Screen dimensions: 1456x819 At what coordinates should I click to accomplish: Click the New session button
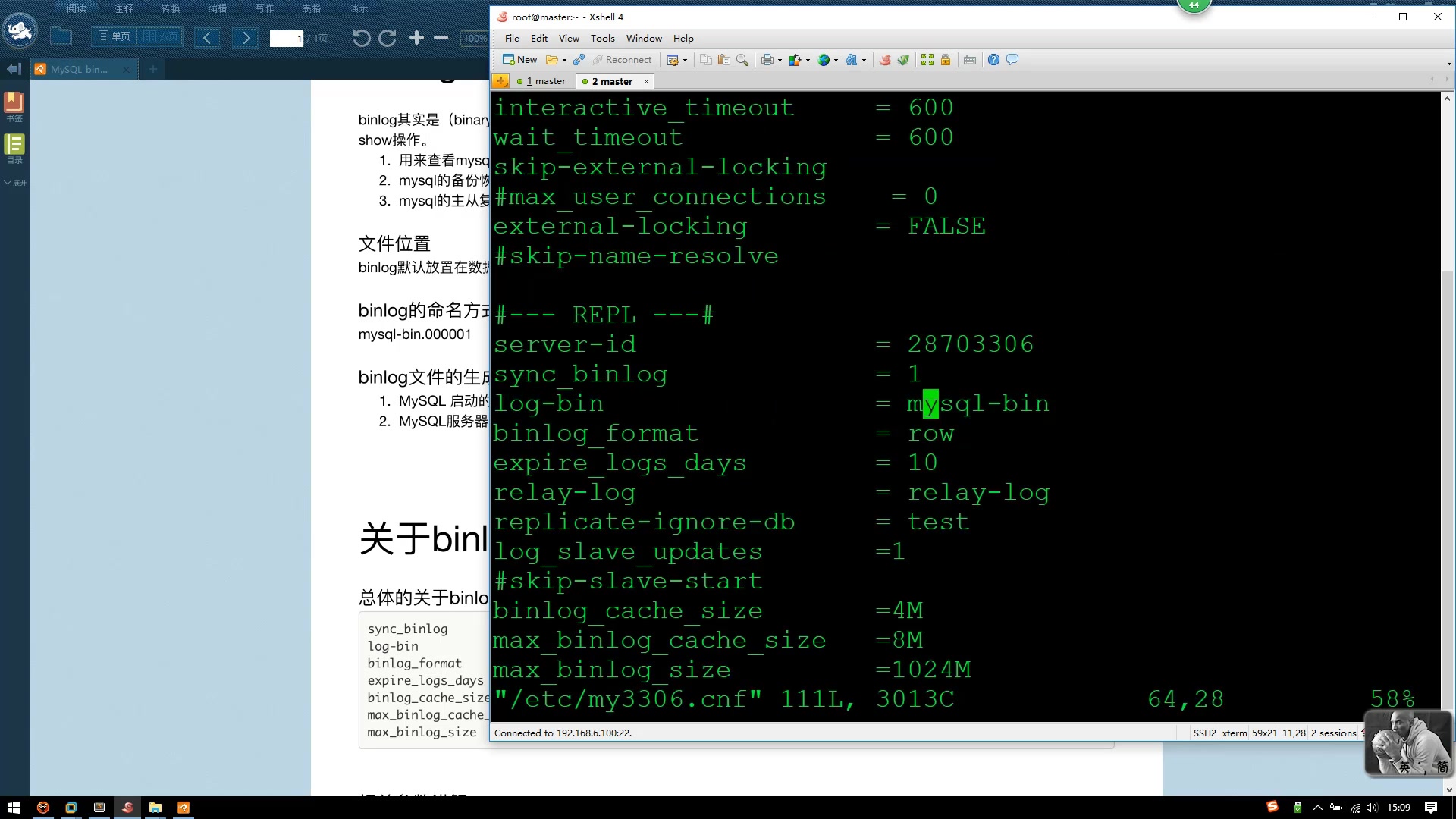[521, 60]
